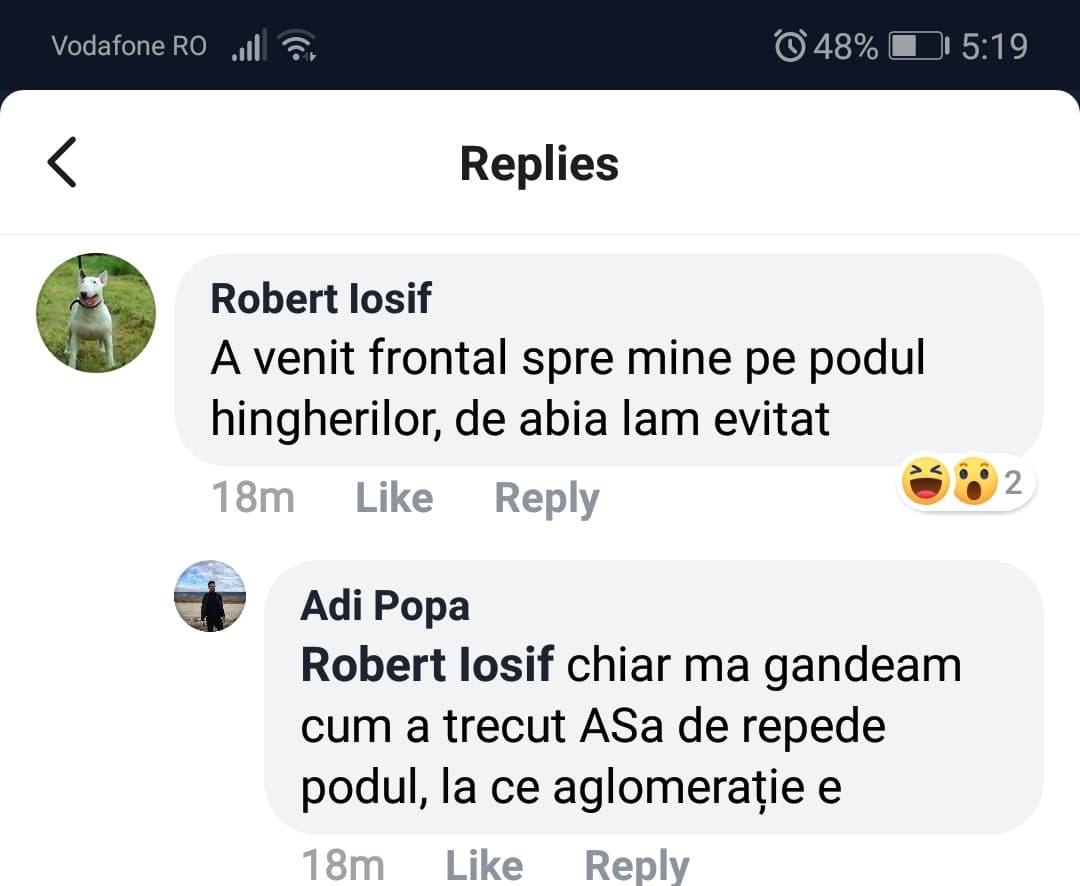The image size is (1080, 886).
Task: Tap the Replies header title
Action: [x=539, y=164]
